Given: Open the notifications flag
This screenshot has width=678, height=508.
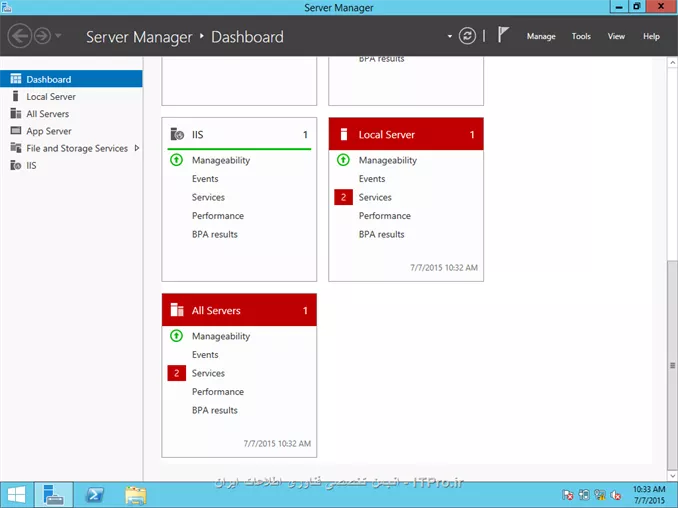Looking at the screenshot, I should [502, 35].
